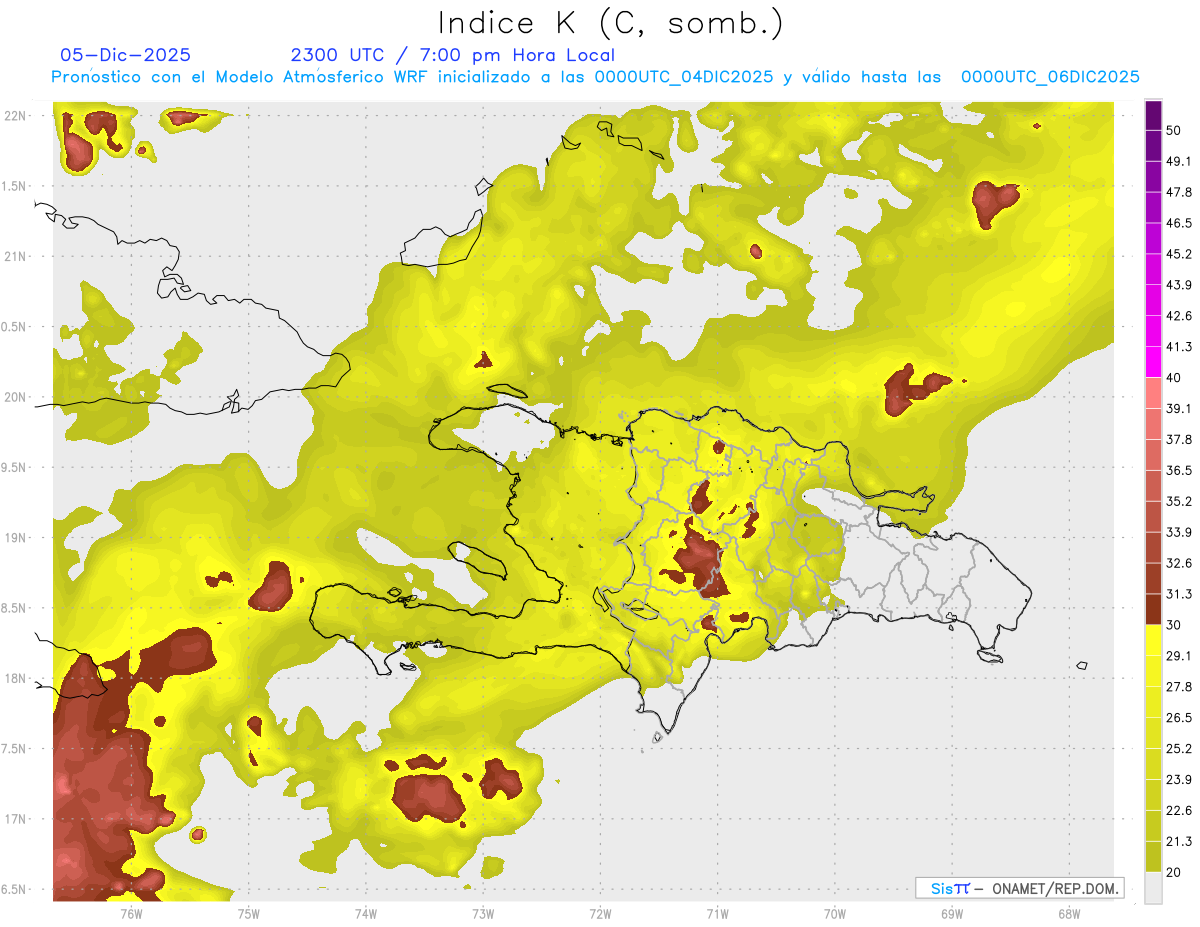1200x927 pixels.
Task: Click the color bar value '45.2'
Action: [1179, 254]
